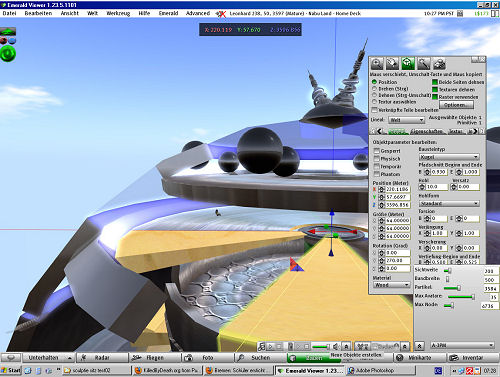Select the Focus (zoom magnifier) build tool

[377, 63]
